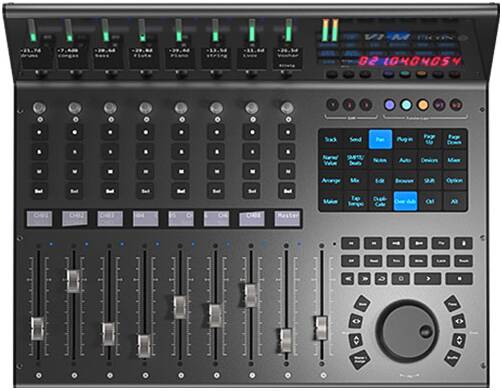Screen dimensions: 502x391
Task: Hit the Stop transport button
Action: tap(459, 278)
